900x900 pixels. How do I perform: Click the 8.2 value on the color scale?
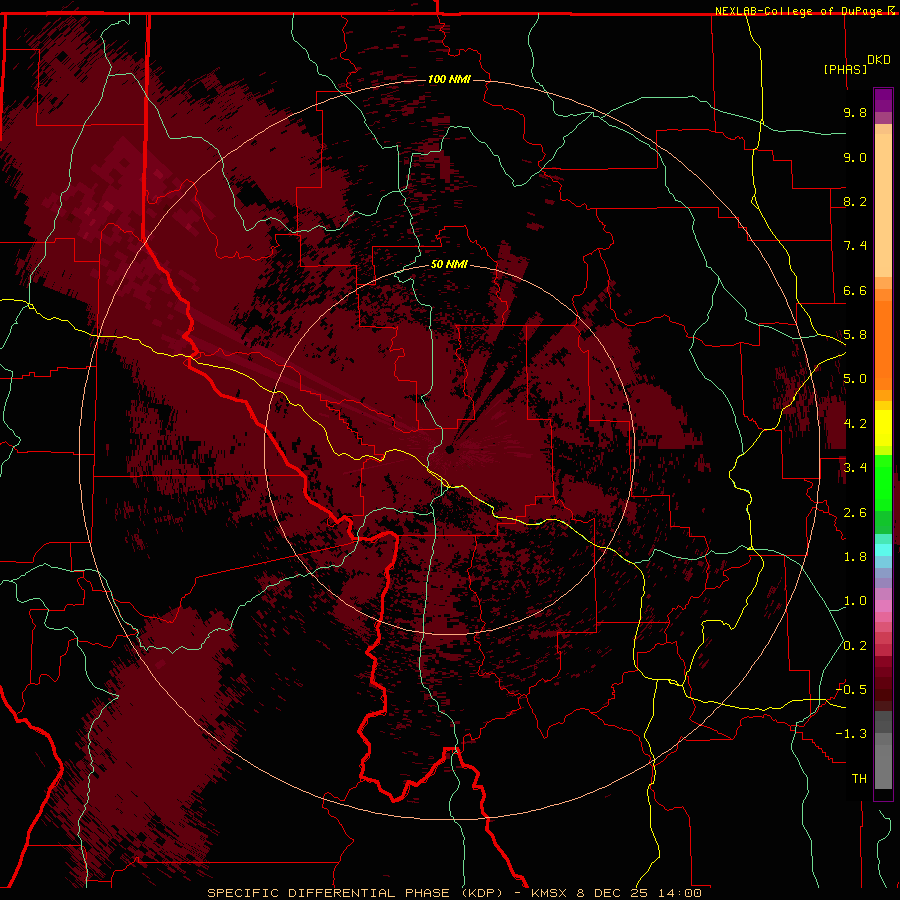855,201
